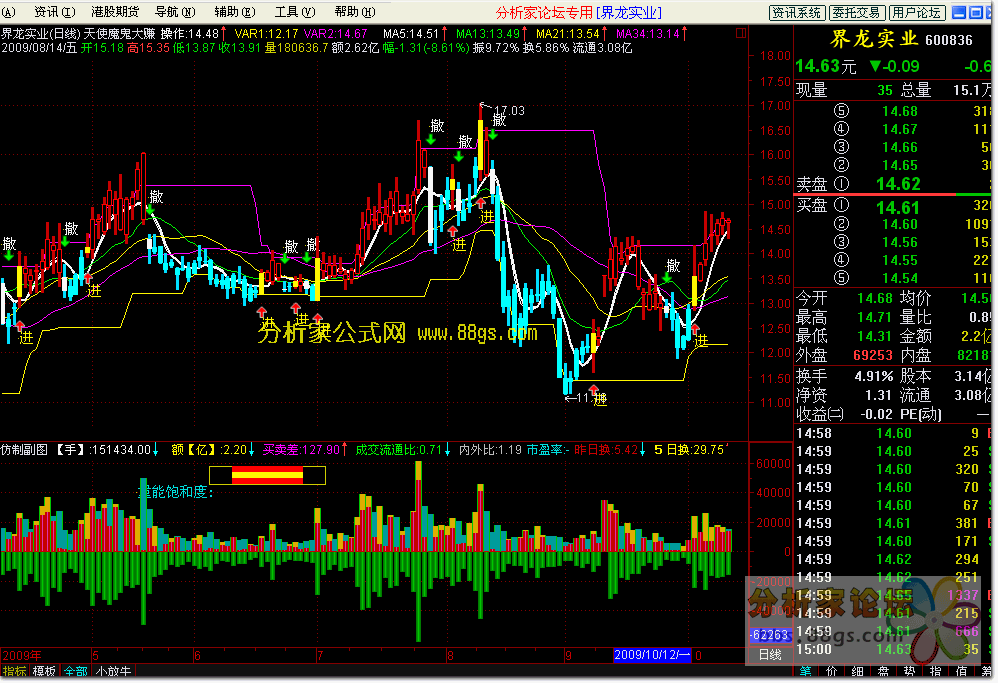
Task: Click the 操作:14.48 value
Action: click(x=190, y=34)
